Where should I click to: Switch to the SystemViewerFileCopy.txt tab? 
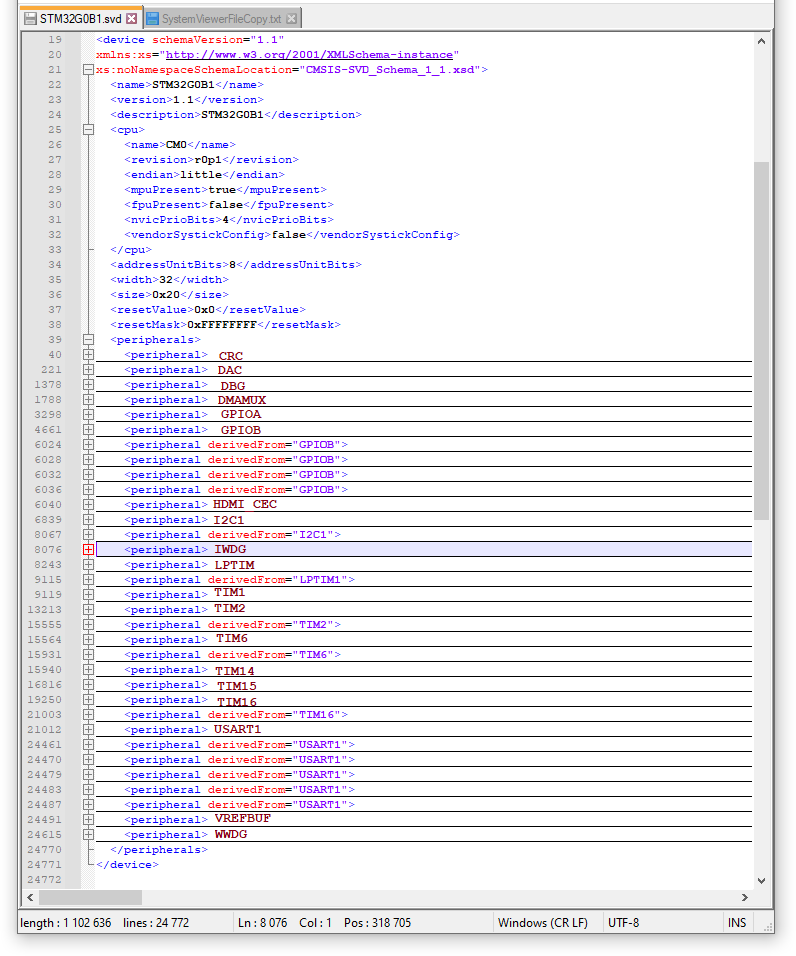222,18
